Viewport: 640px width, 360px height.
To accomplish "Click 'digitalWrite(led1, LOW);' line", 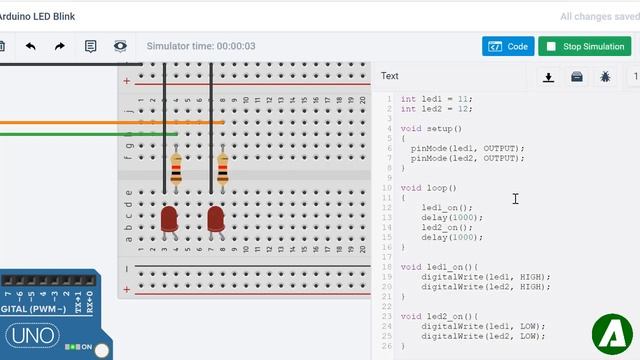I will tap(483, 326).
